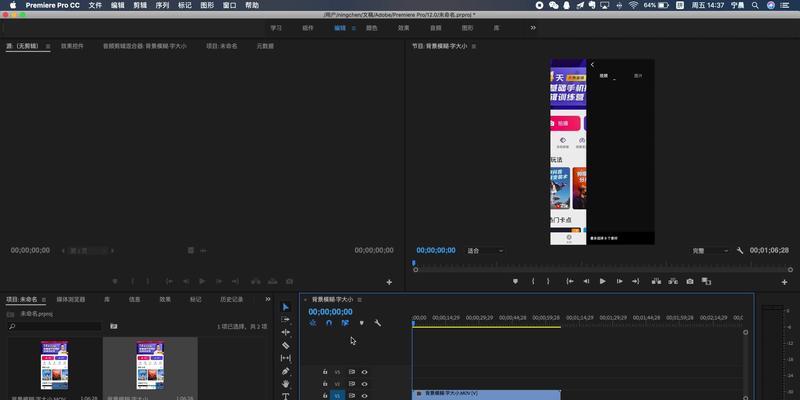The height and width of the screenshot is (400, 800).
Task: Toggle lock on top video track
Action: point(325,371)
